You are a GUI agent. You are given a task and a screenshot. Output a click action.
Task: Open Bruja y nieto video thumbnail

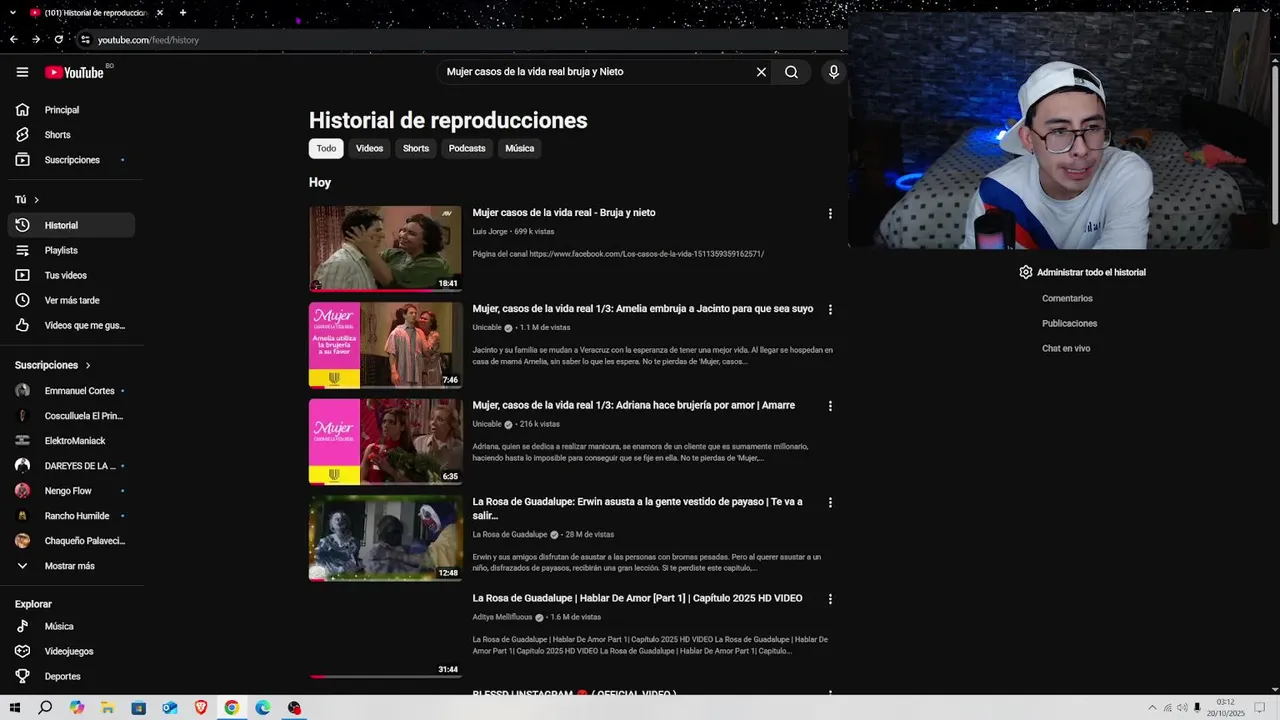[x=385, y=248]
